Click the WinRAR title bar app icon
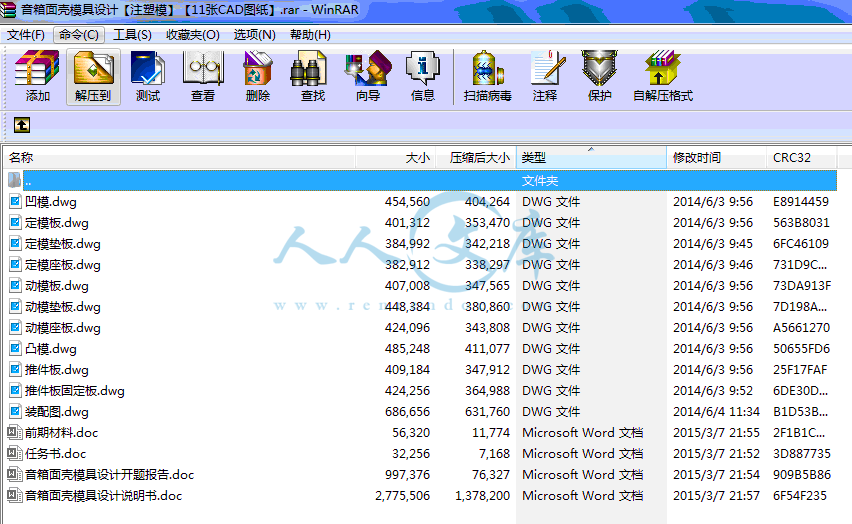 (x=8, y=9)
